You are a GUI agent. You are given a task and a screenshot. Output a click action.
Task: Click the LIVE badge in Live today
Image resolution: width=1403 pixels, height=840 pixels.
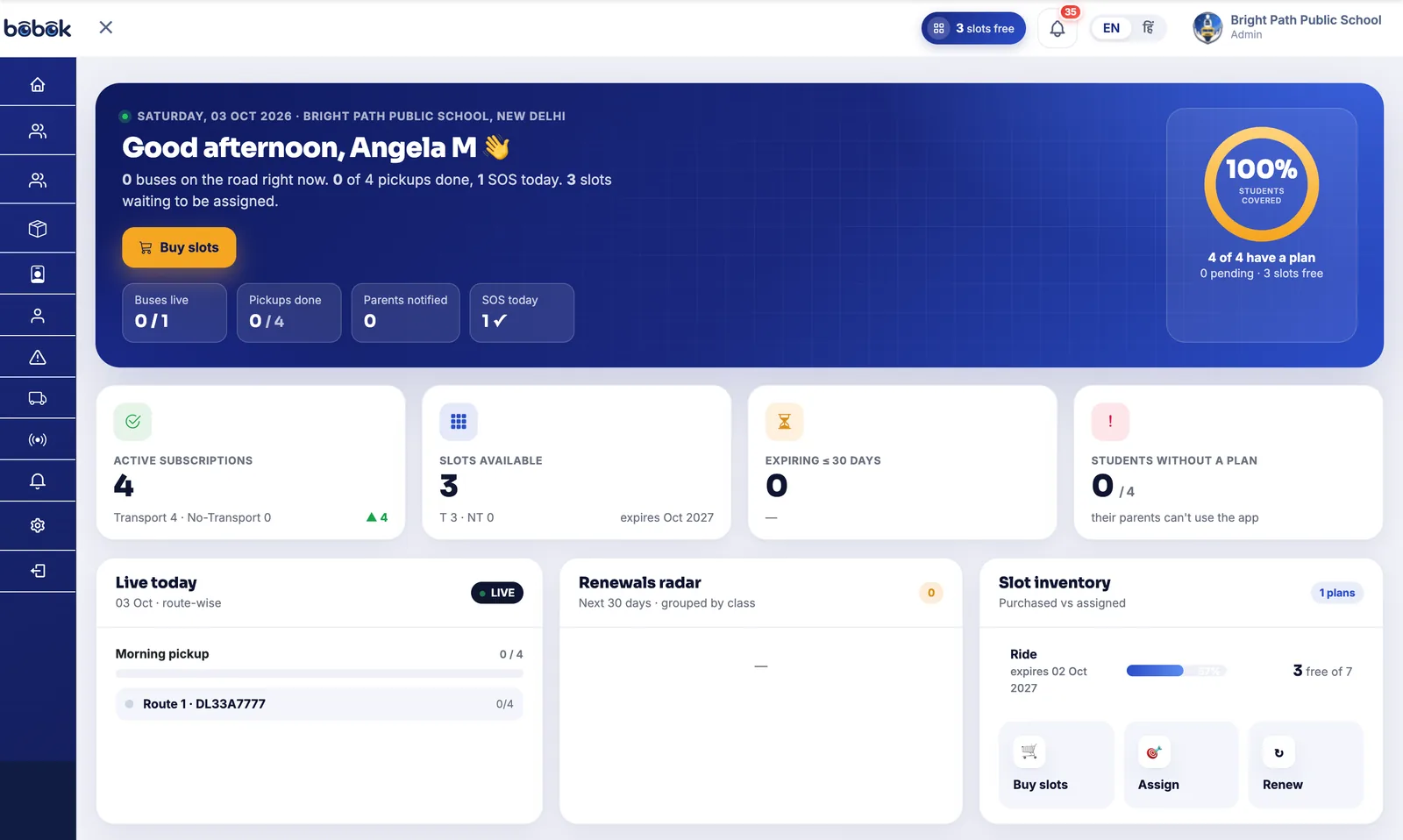(497, 593)
